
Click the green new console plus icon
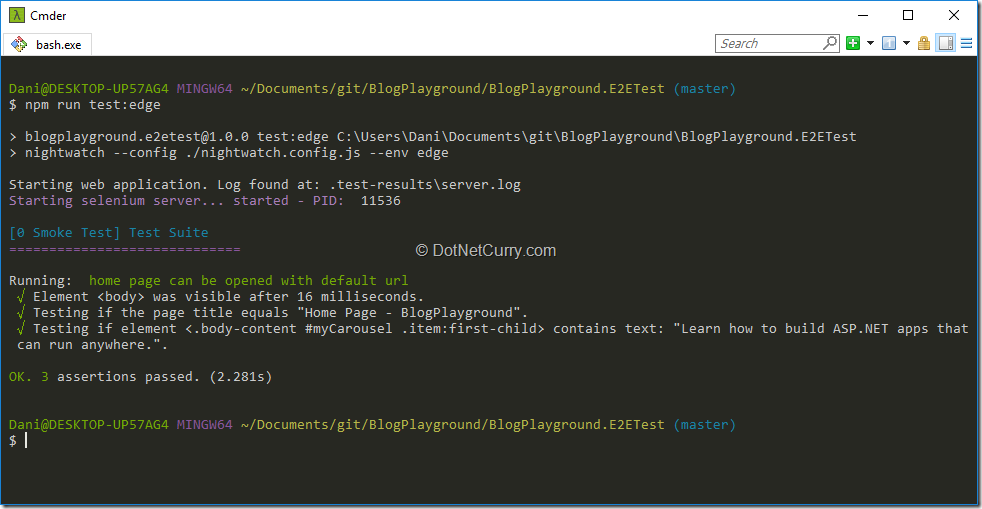pos(852,43)
